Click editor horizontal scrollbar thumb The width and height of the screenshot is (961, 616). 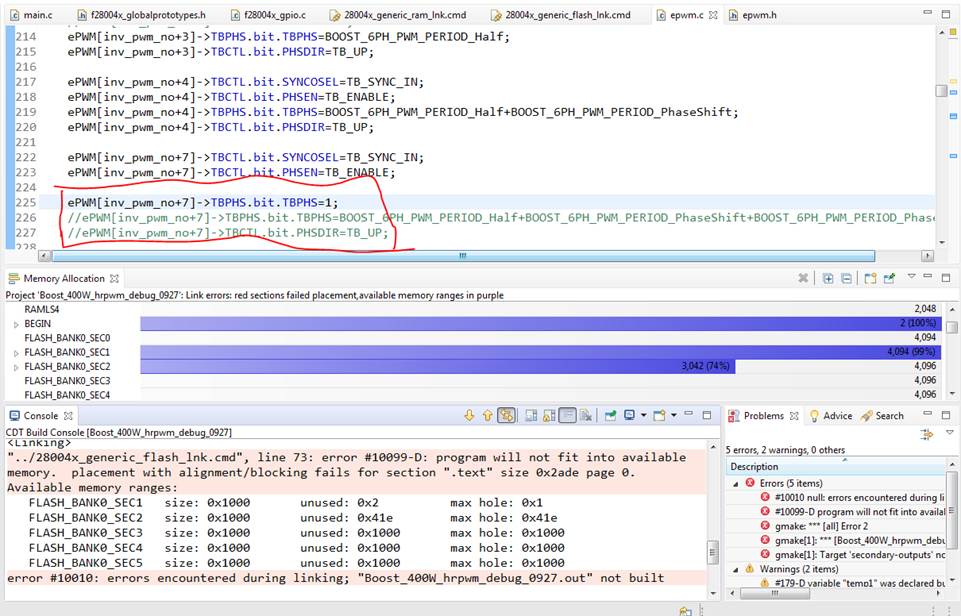tap(463, 256)
